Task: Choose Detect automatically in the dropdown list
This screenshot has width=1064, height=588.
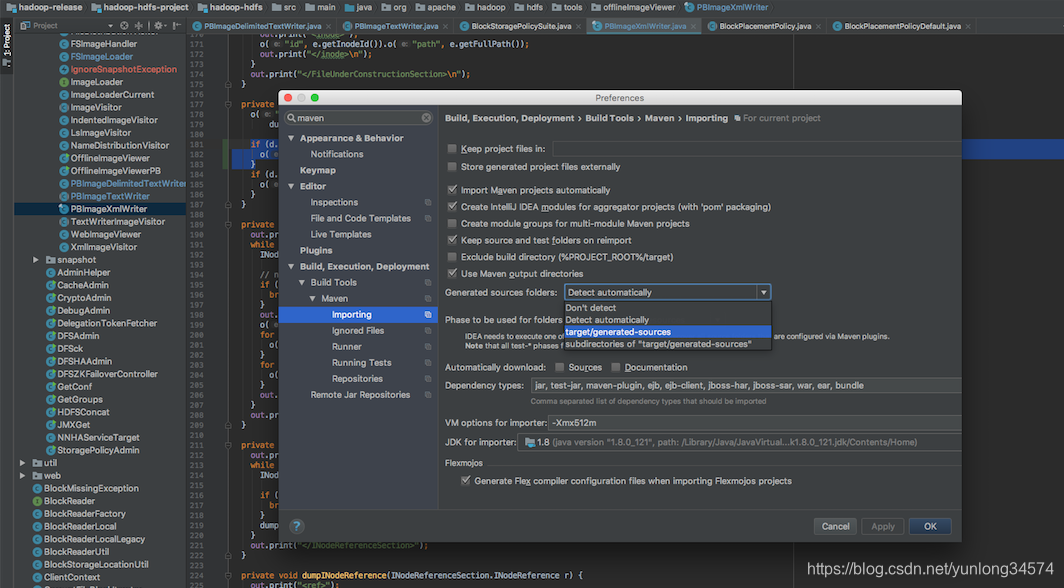Action: click(668, 320)
